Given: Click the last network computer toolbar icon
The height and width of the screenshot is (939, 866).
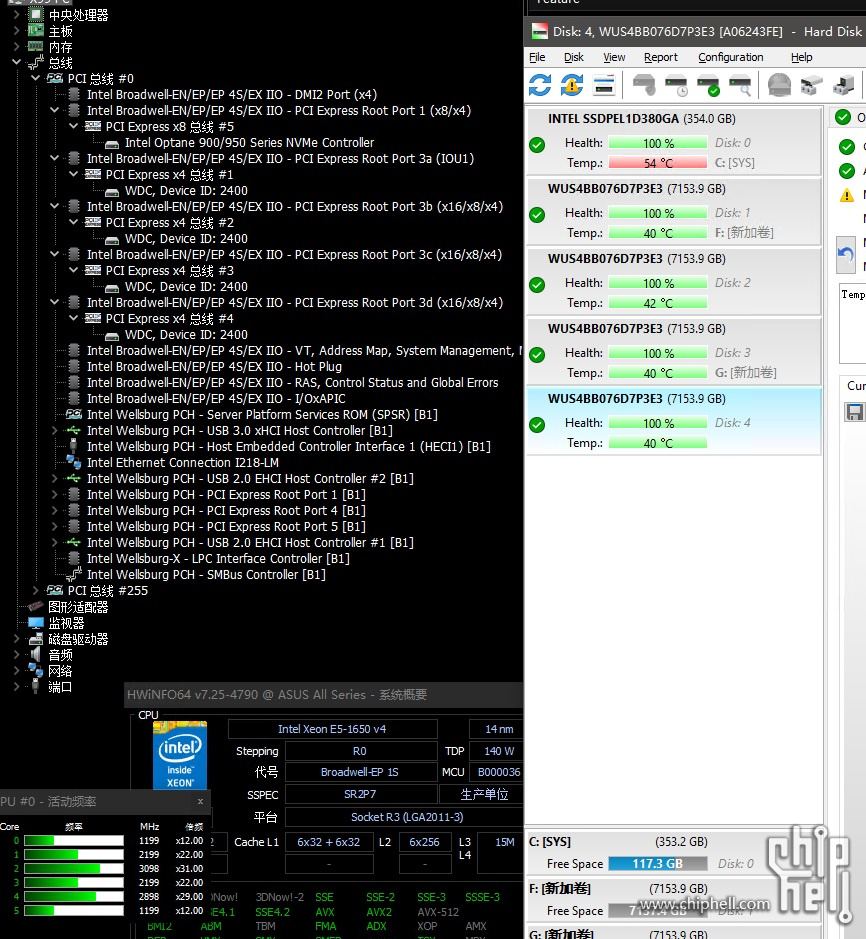Looking at the screenshot, I should [x=843, y=85].
